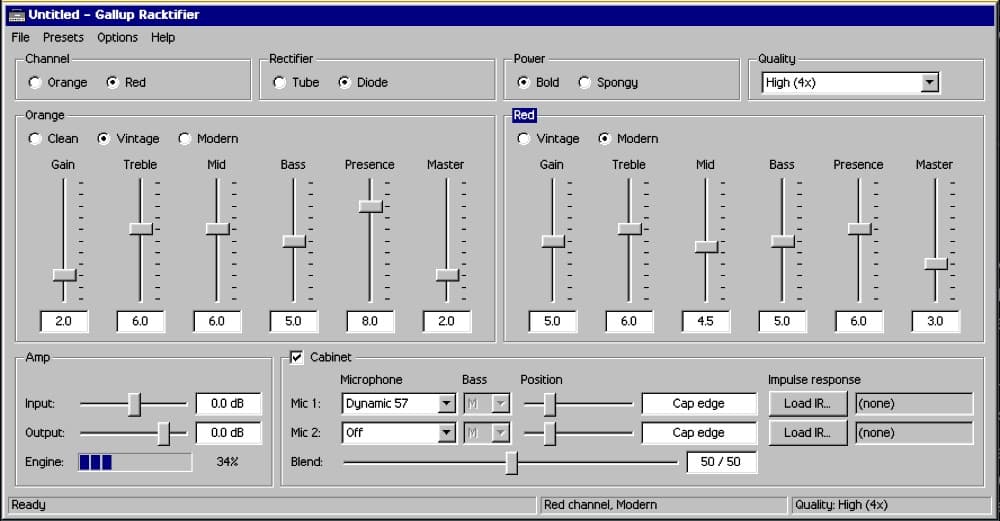This screenshot has height=521, width=1000.
Task: Open Mic 2 microphone dropdown showing Off
Action: point(399,433)
